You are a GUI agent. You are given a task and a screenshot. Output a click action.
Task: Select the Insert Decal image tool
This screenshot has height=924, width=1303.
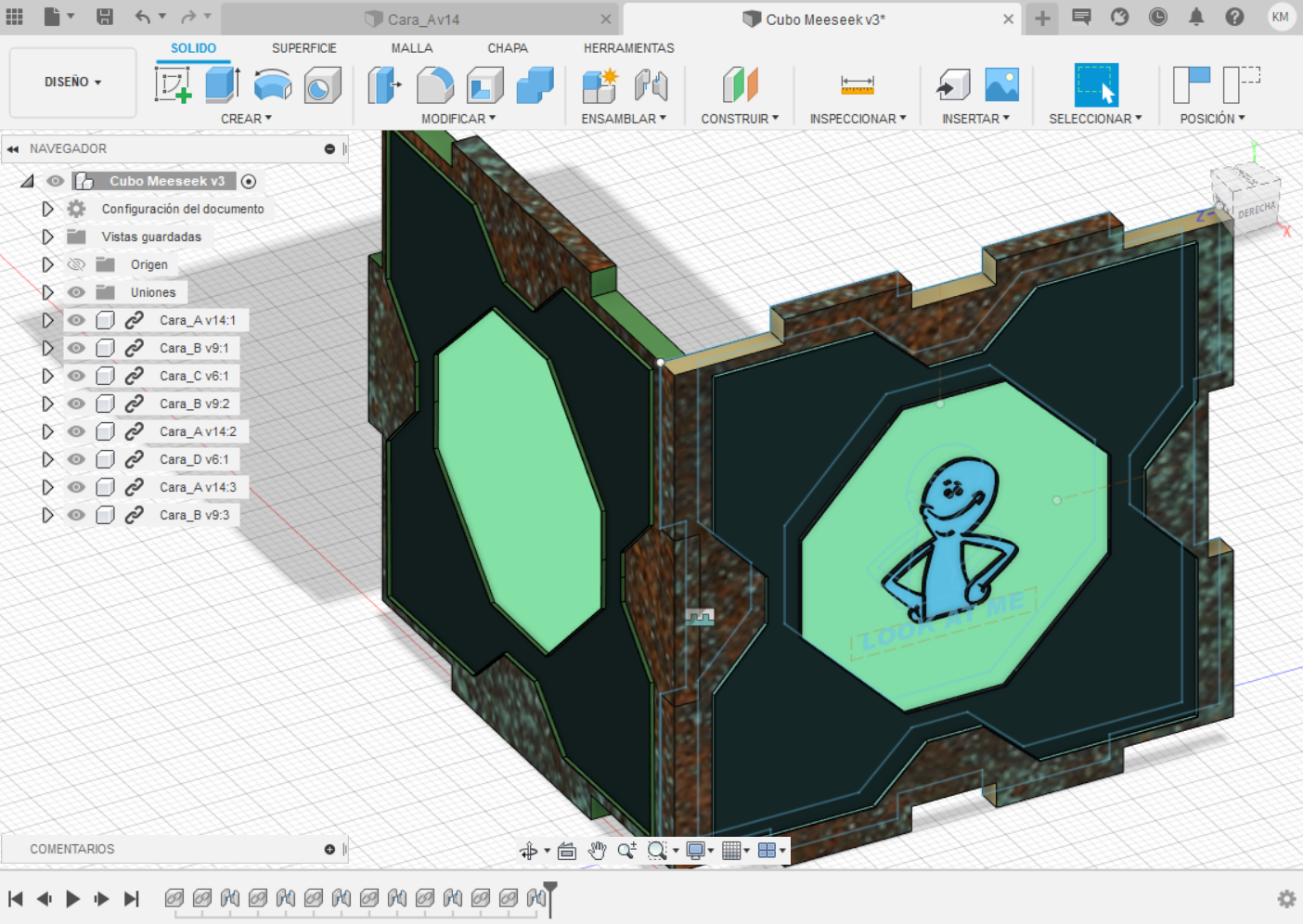pos(1002,84)
